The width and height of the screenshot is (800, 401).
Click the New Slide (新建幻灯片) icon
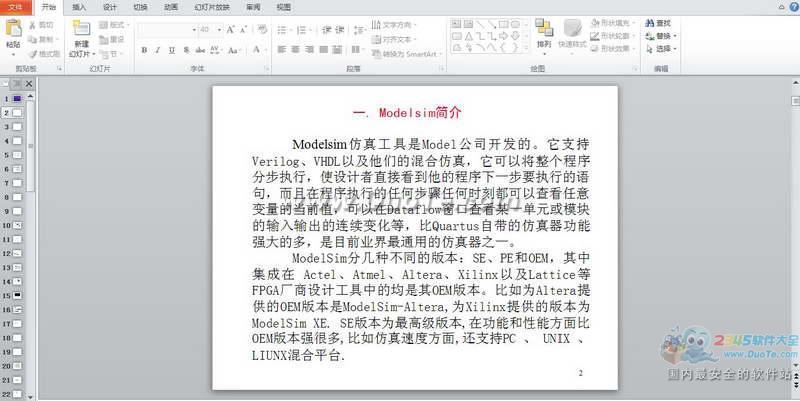(x=82, y=28)
